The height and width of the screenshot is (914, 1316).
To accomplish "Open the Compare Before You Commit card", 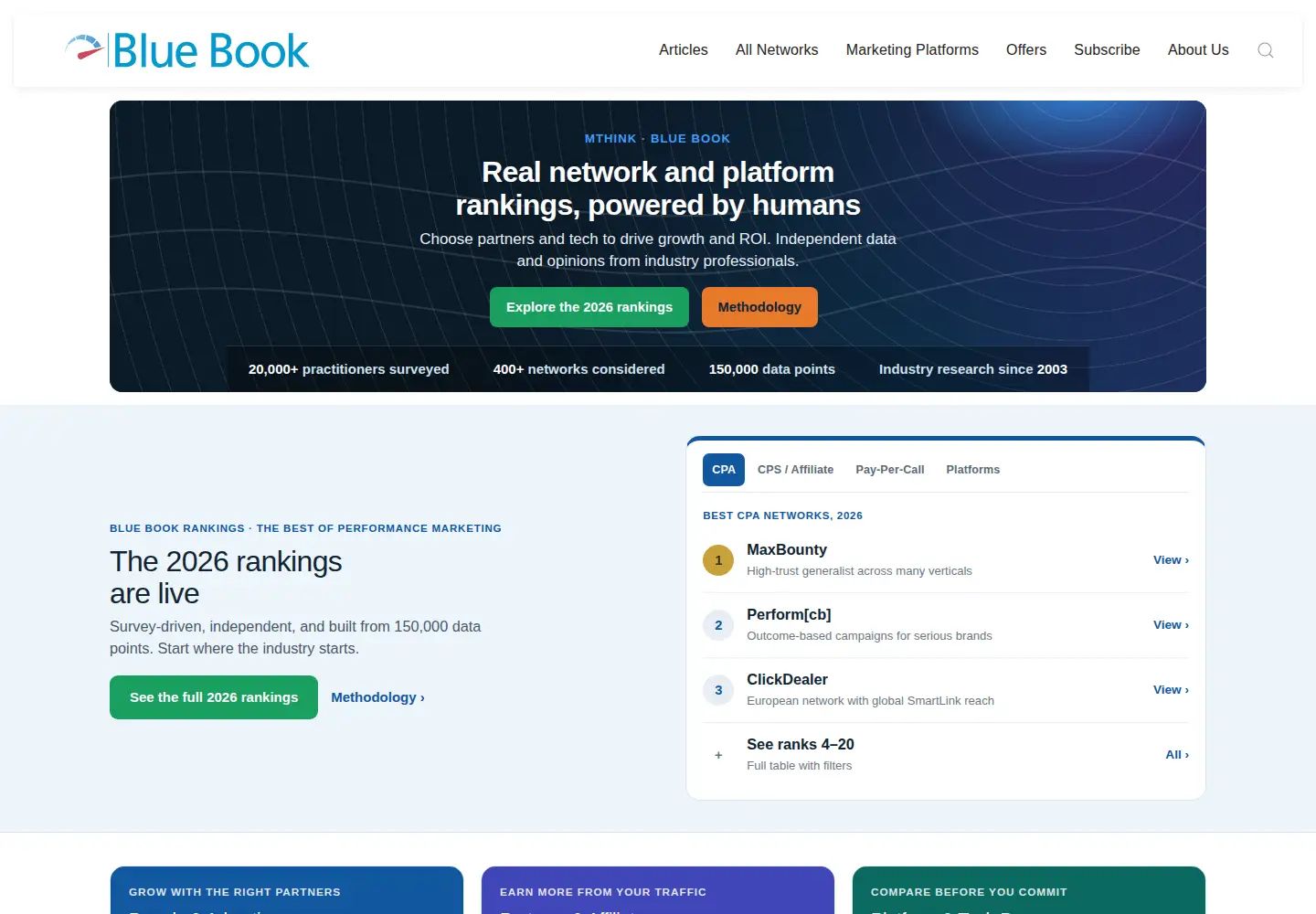I will point(1029,890).
